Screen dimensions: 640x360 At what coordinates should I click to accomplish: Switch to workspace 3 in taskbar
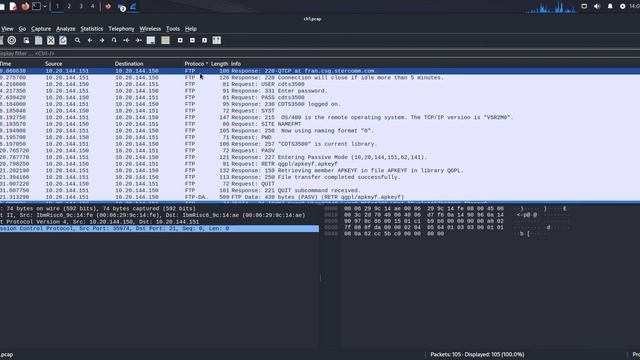click(x=81, y=6)
